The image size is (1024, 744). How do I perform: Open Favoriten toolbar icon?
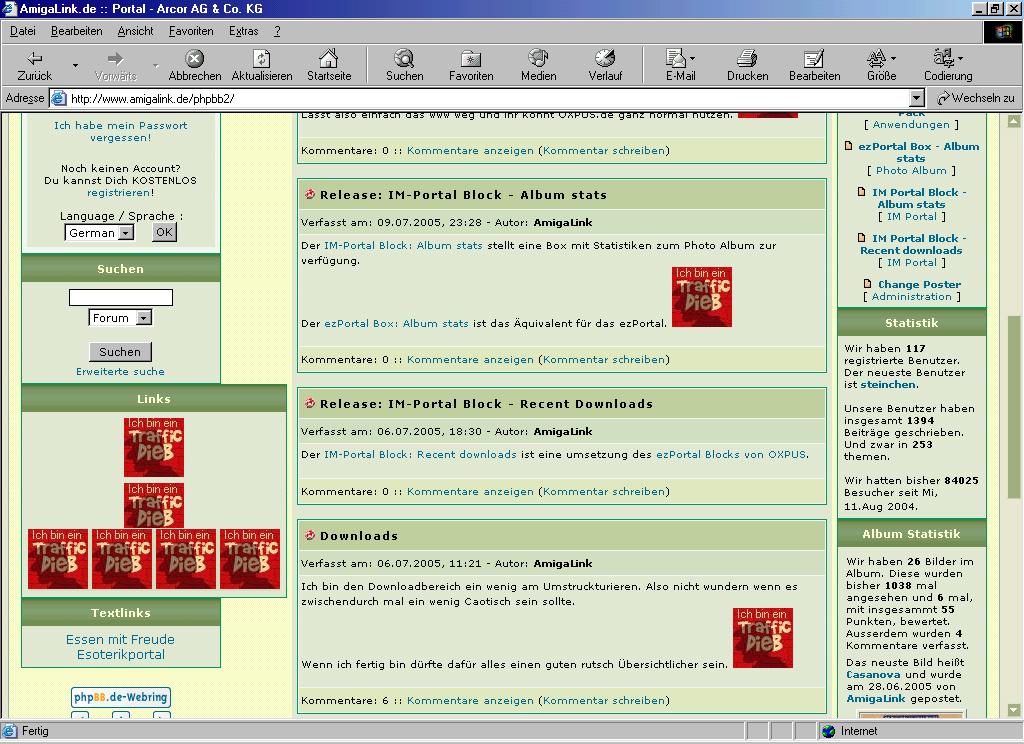[470, 59]
